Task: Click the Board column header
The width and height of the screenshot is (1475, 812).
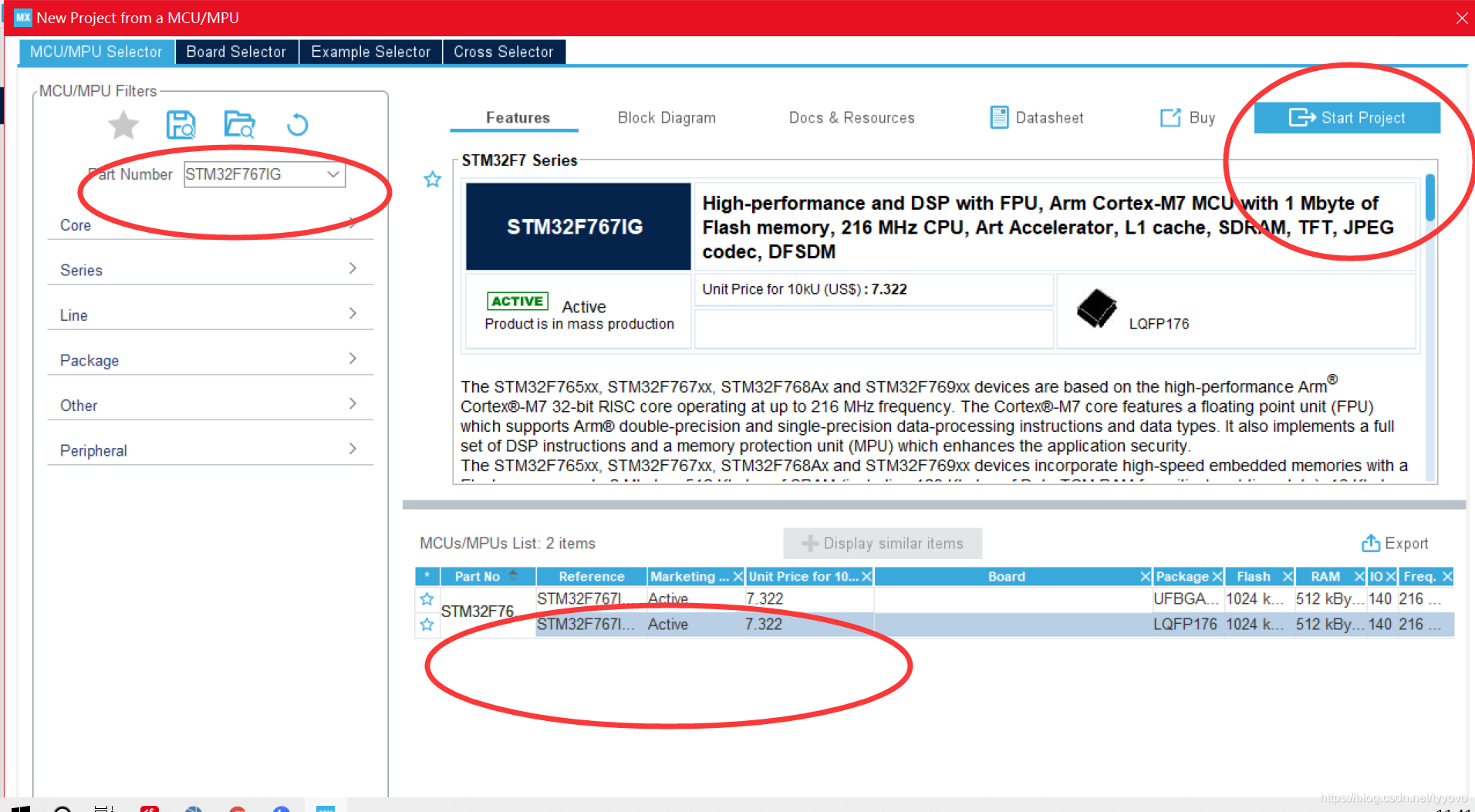Action: coord(1006,577)
